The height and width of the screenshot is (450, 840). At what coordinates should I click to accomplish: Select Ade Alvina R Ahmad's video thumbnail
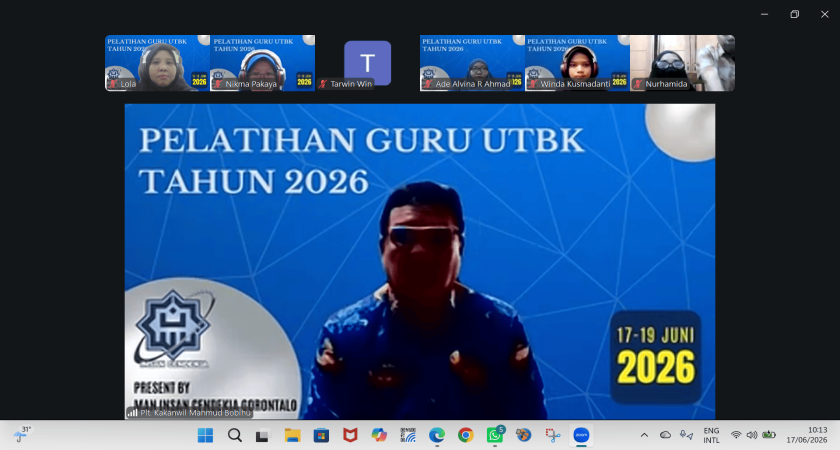tap(472, 63)
